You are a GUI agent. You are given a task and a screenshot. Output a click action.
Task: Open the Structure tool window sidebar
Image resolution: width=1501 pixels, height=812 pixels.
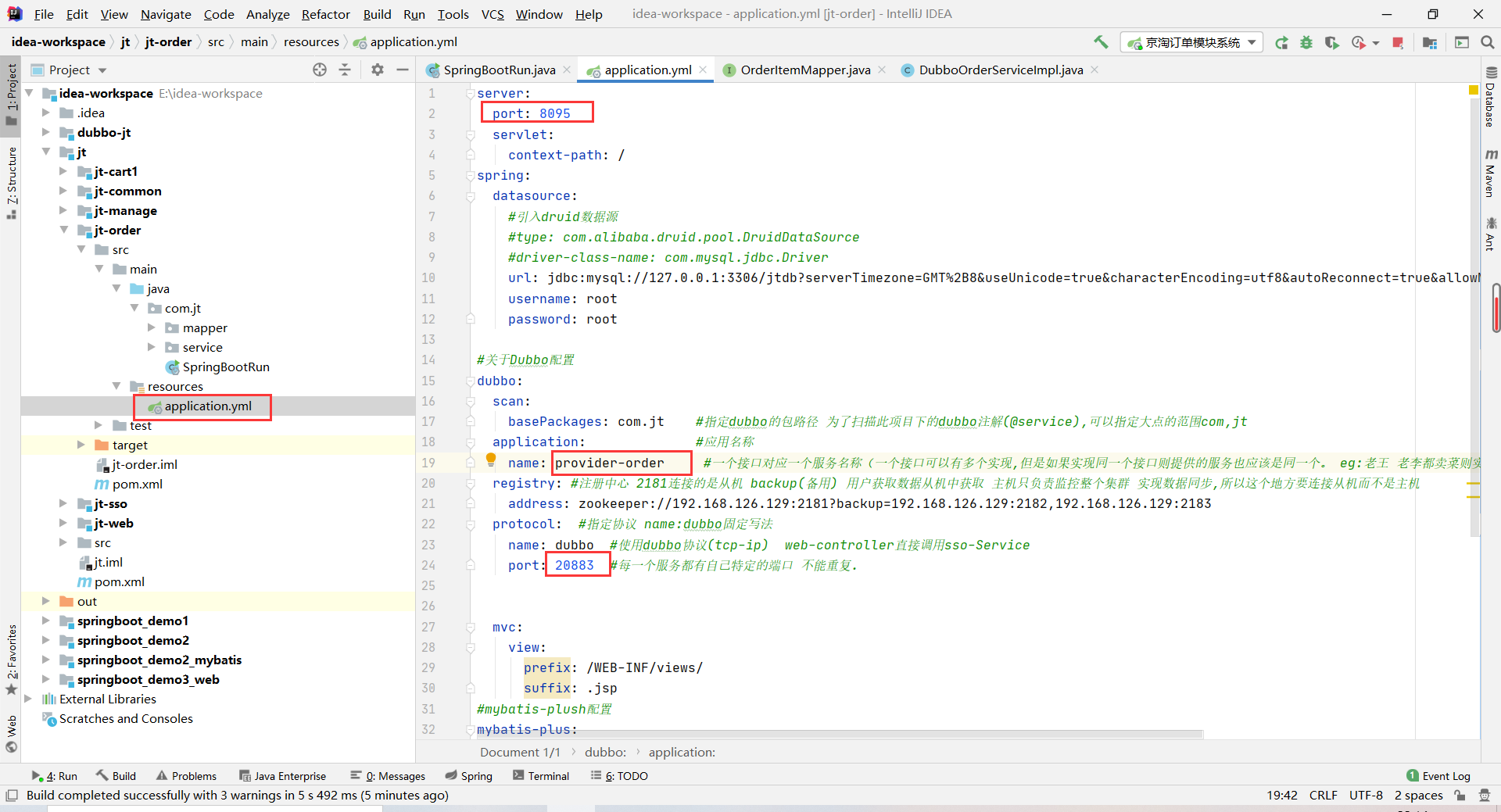coord(11,183)
